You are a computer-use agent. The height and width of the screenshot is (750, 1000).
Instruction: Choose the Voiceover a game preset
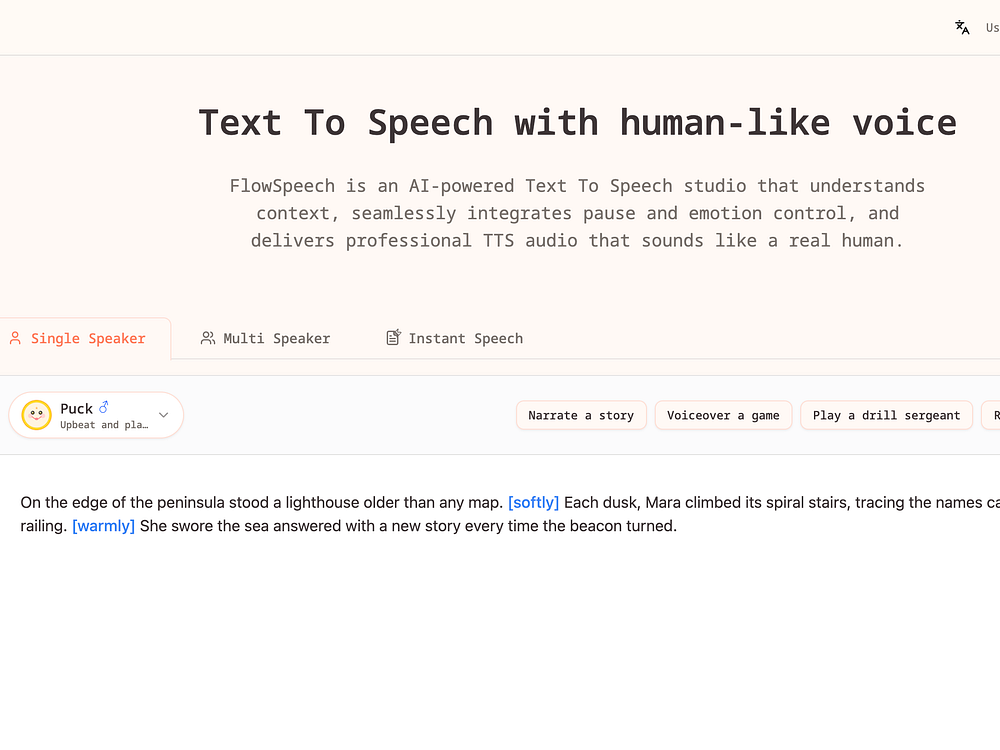tap(723, 415)
